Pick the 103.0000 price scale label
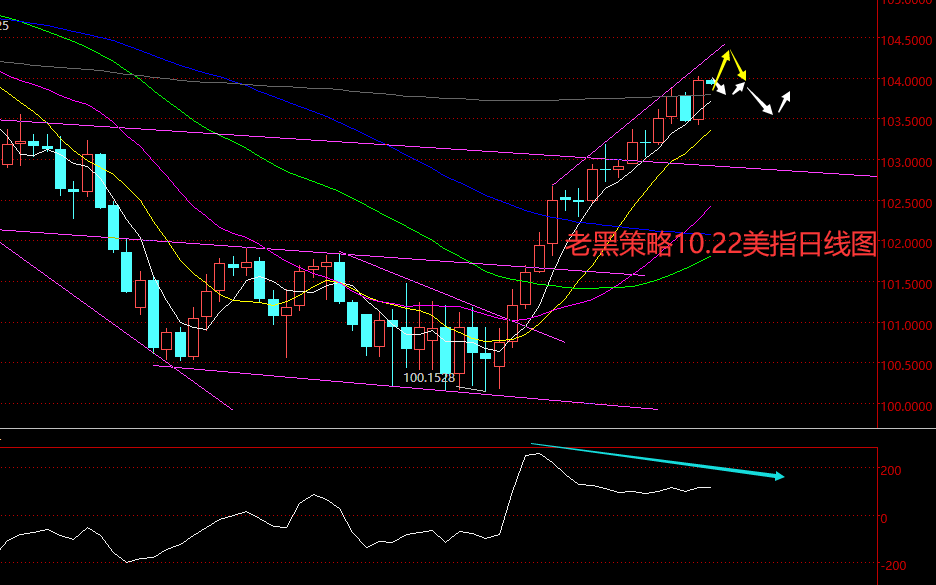This screenshot has height=585, width=936. 907,162
